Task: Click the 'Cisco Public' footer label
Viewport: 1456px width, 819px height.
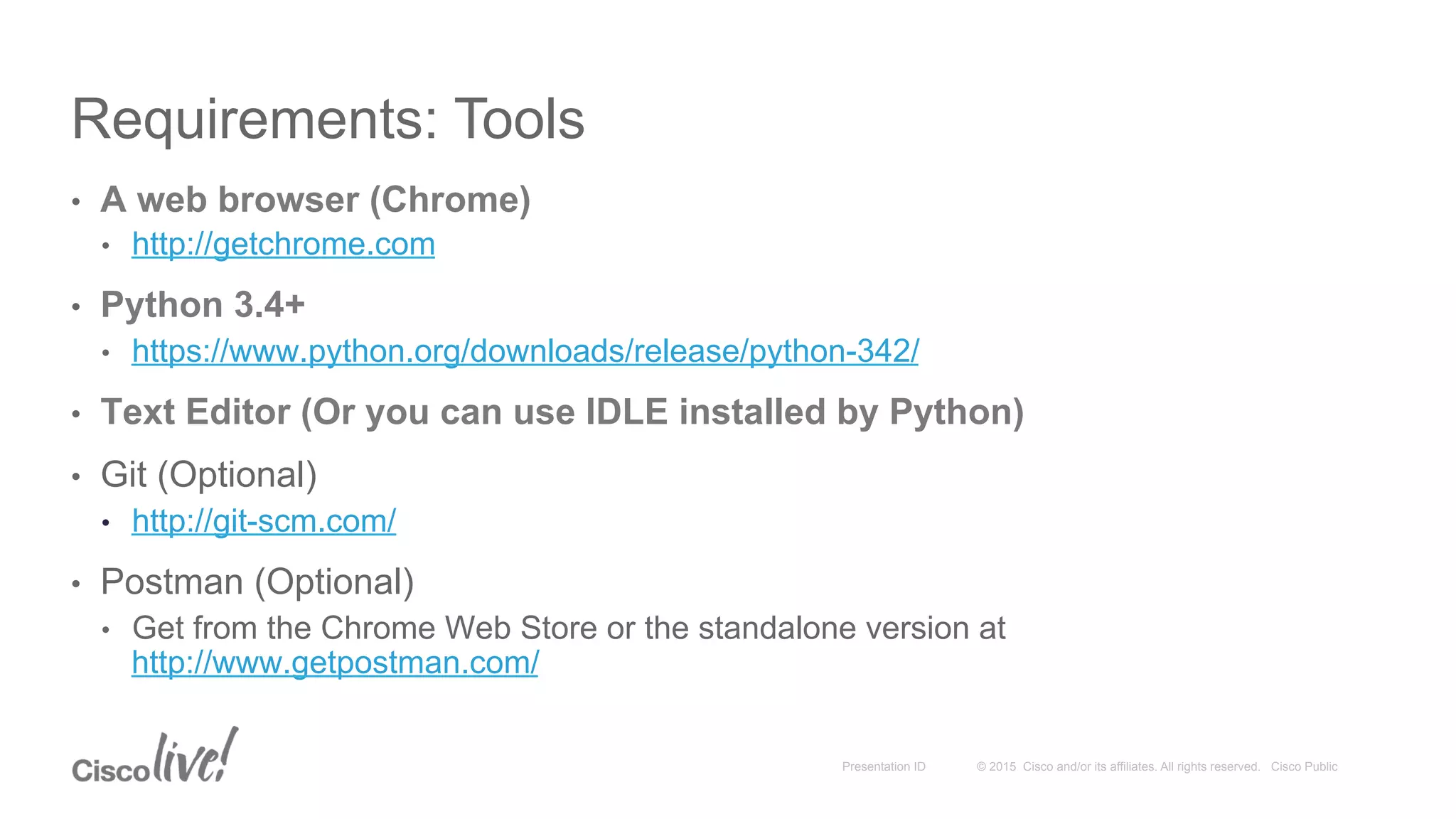Action: coord(1304,766)
